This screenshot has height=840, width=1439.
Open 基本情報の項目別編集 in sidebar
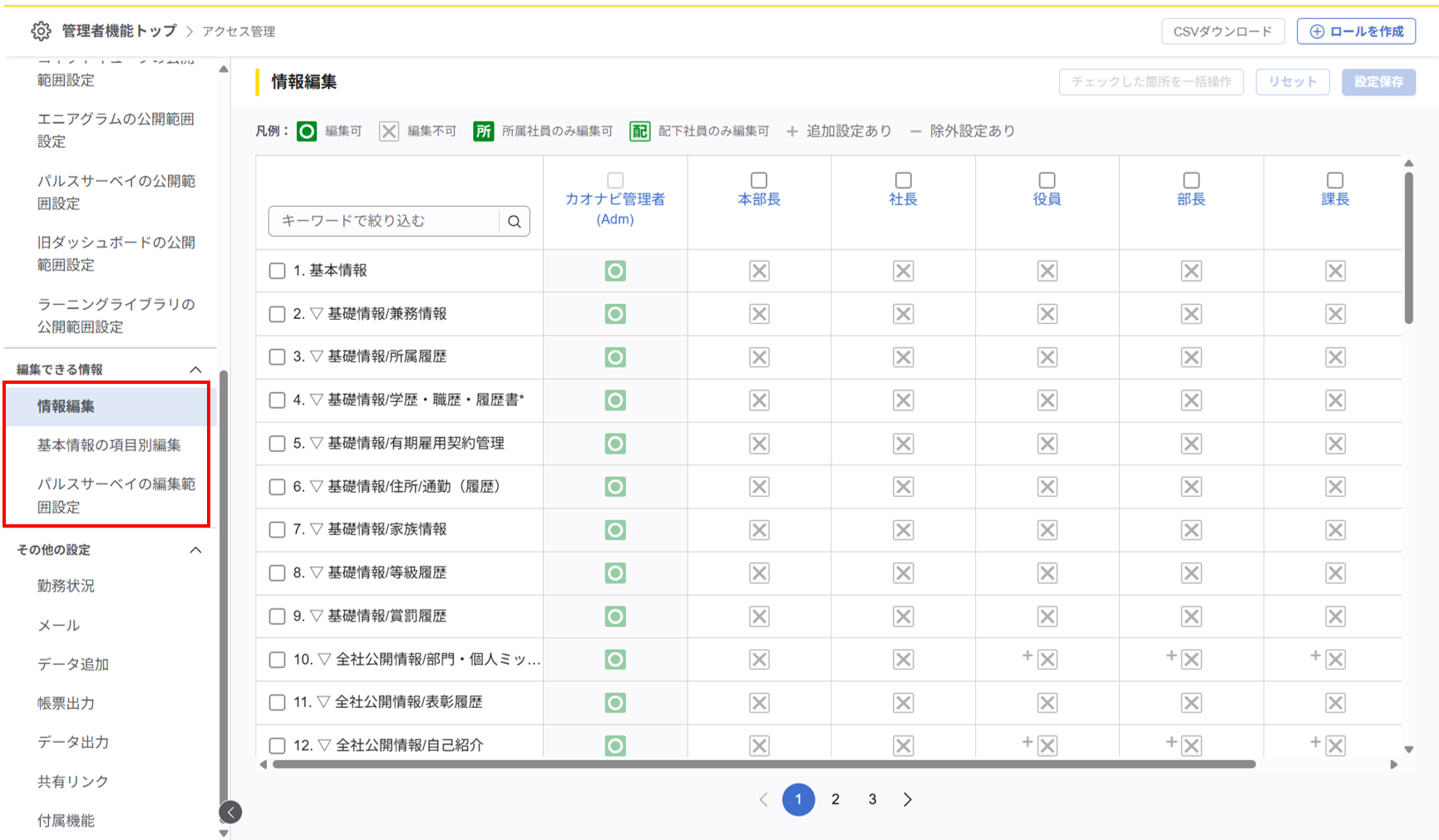[x=108, y=445]
